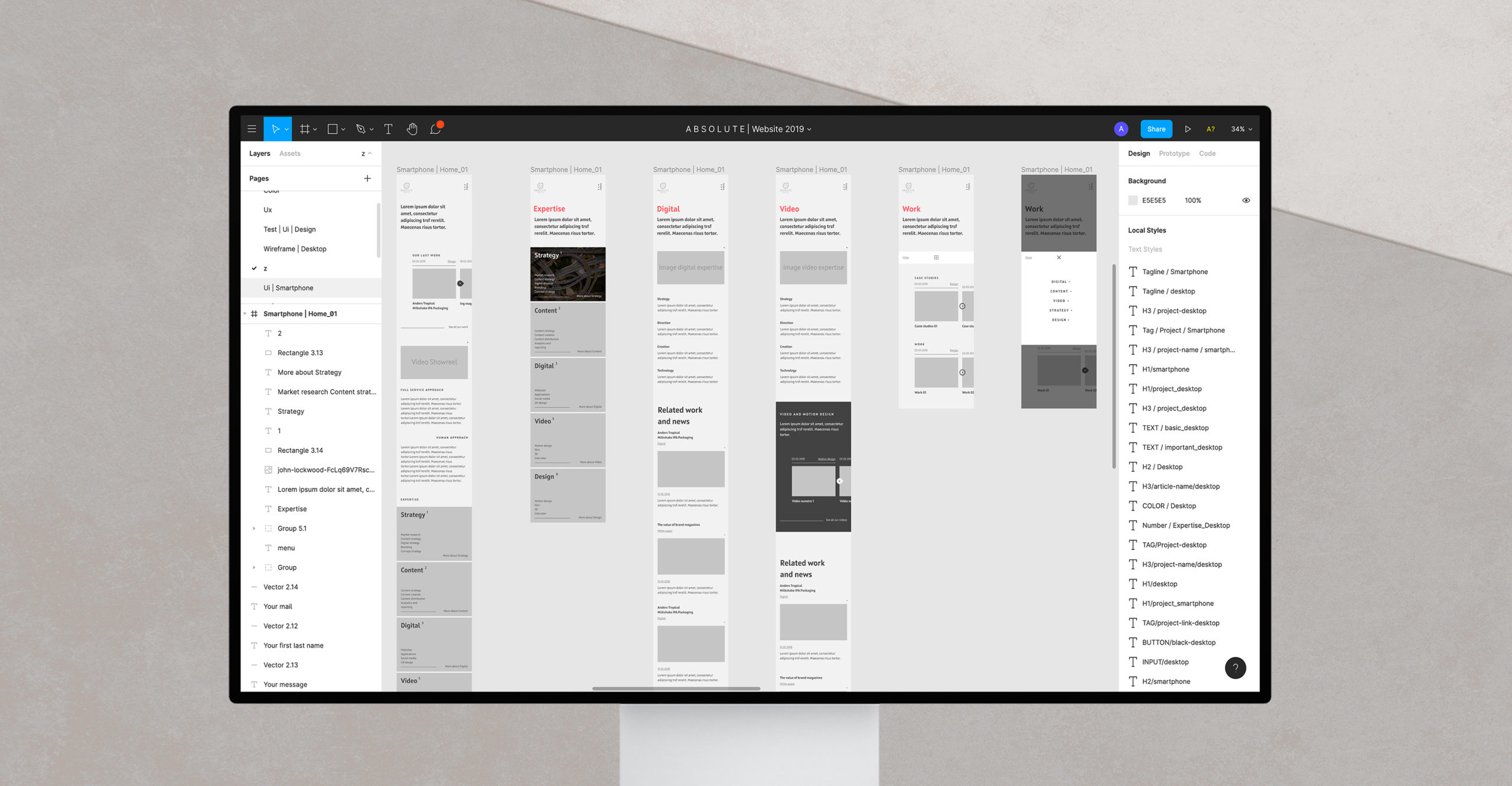Open Move tool options dropdown arrow
The image size is (1512, 786).
pos(286,129)
